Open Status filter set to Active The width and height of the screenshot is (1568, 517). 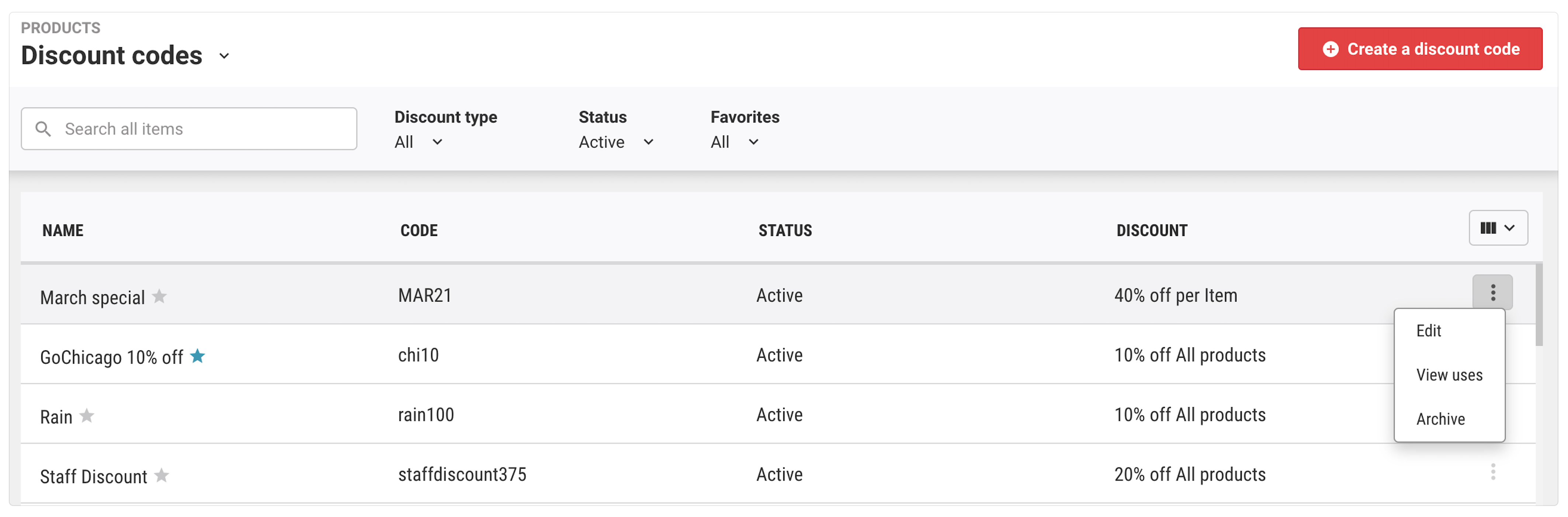pyautogui.click(x=616, y=142)
